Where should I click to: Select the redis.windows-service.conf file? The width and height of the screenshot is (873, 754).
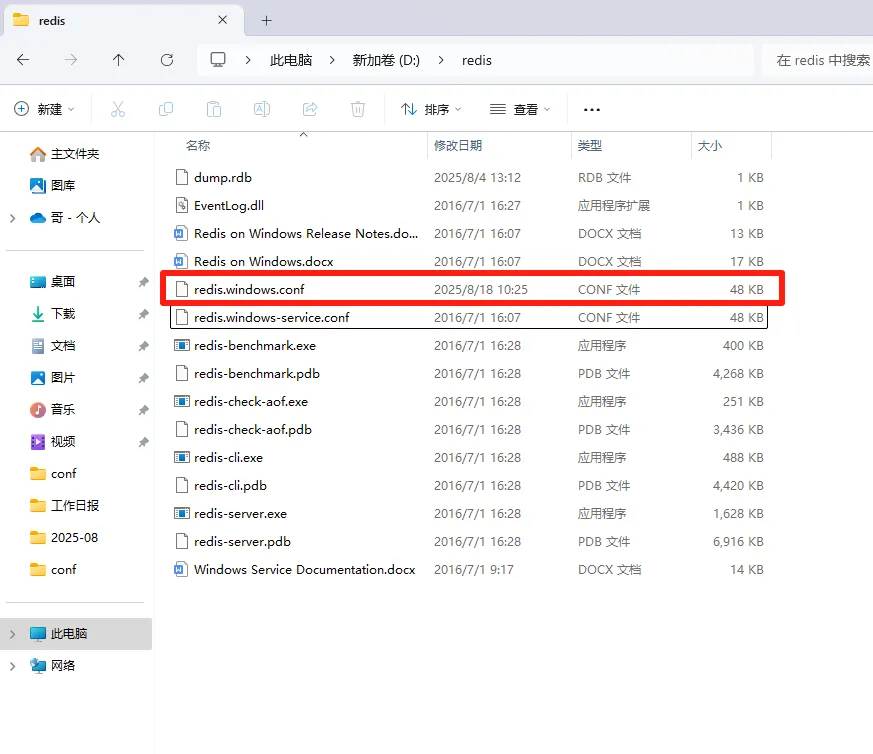pyautogui.click(x=469, y=317)
